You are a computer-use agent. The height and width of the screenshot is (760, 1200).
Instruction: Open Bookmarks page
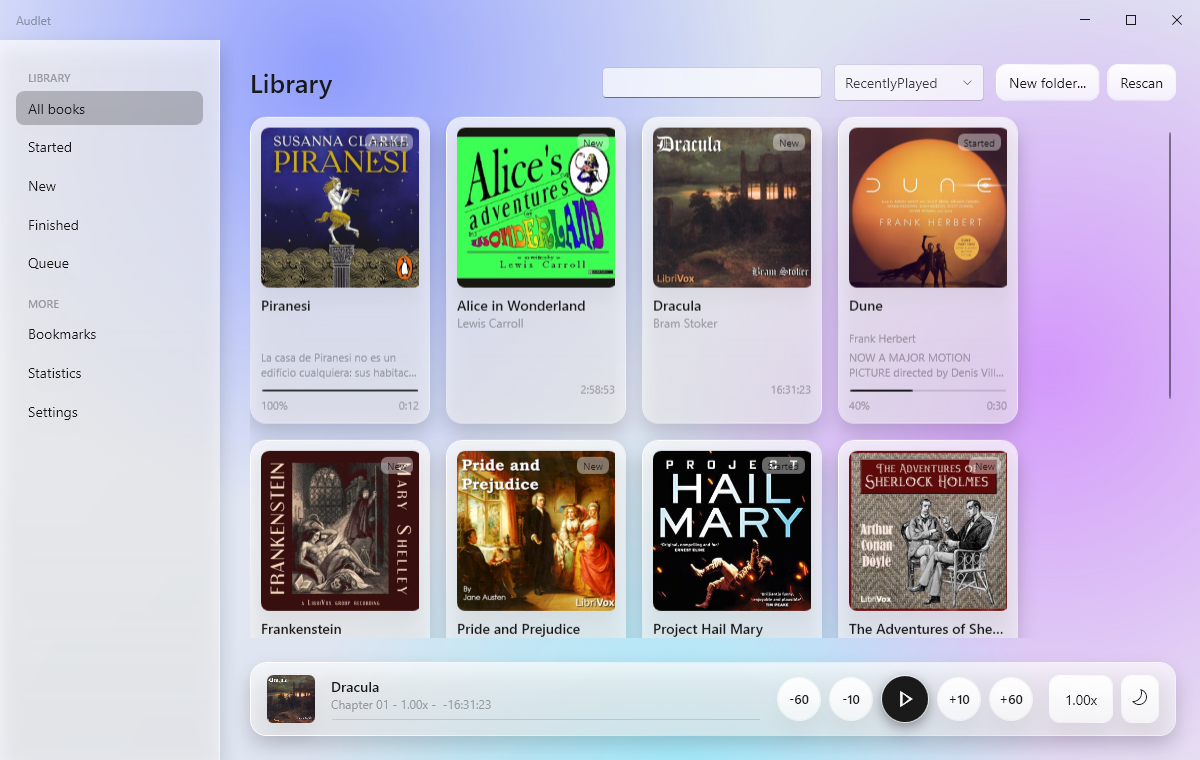pyautogui.click(x=109, y=334)
